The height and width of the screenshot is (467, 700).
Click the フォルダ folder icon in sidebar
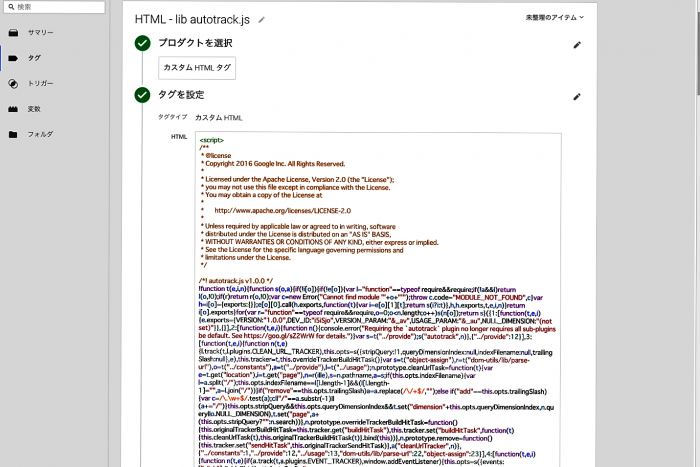(x=13, y=133)
